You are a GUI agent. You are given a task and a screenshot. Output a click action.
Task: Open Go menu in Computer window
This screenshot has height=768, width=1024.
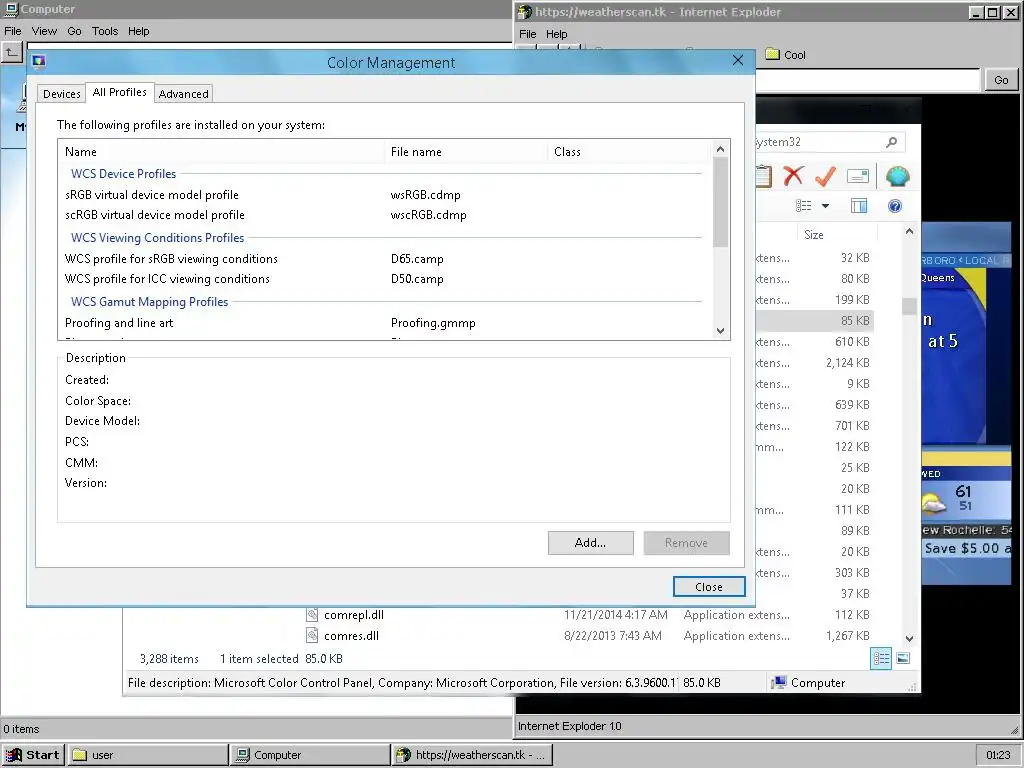[74, 31]
